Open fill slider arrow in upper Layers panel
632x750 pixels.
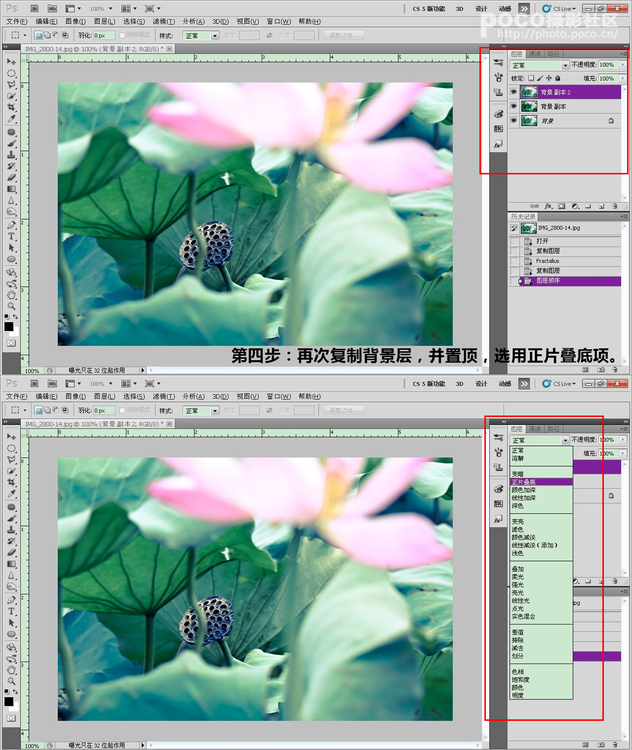pyautogui.click(x=622, y=78)
